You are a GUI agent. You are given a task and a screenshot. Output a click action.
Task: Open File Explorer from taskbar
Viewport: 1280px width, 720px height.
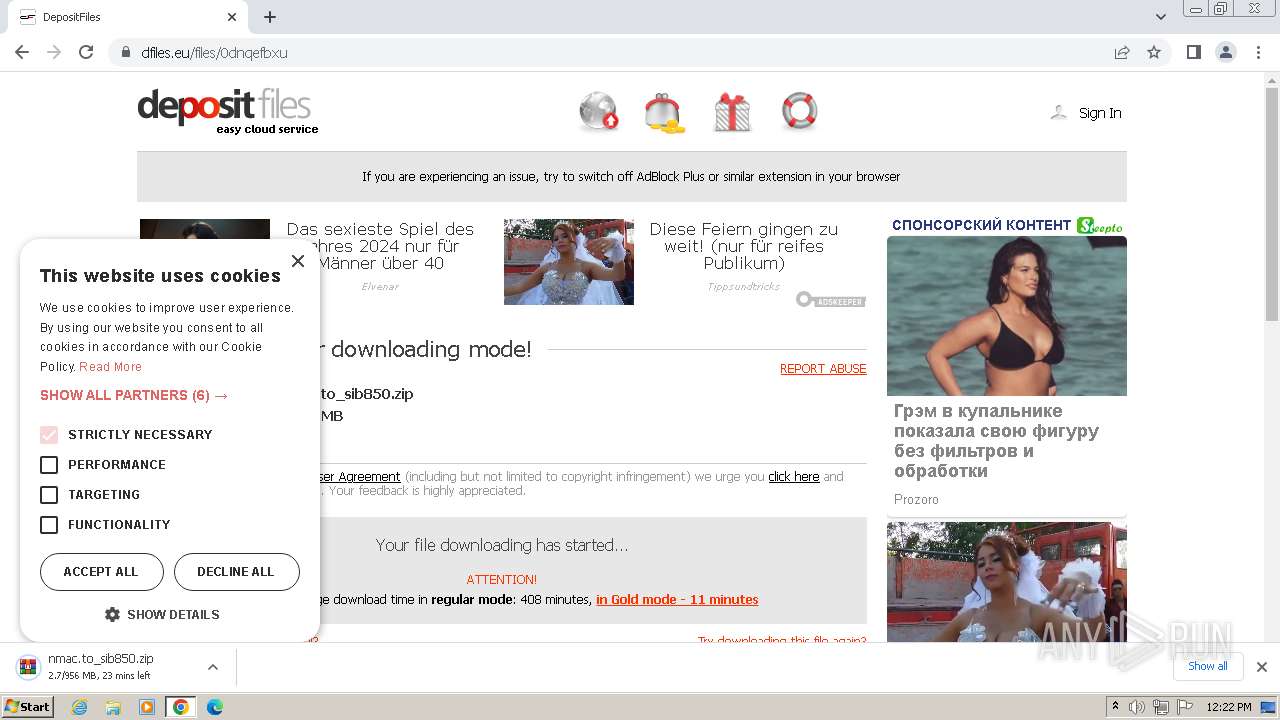[x=113, y=707]
